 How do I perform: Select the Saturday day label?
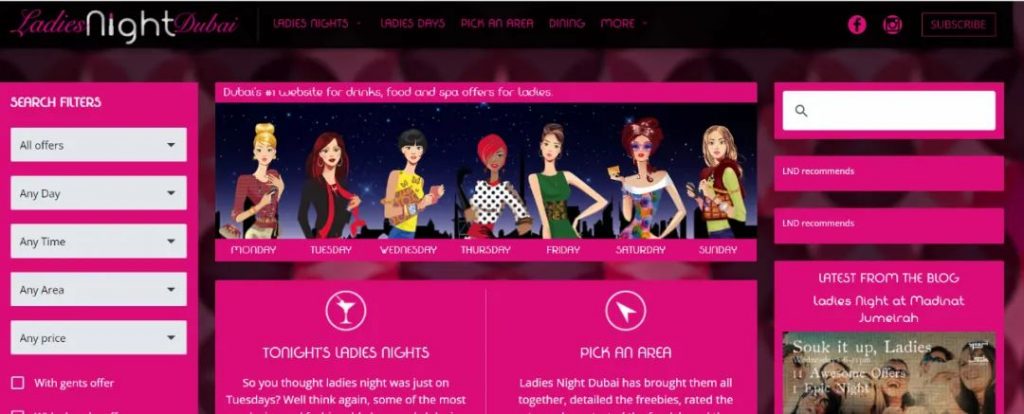point(640,250)
